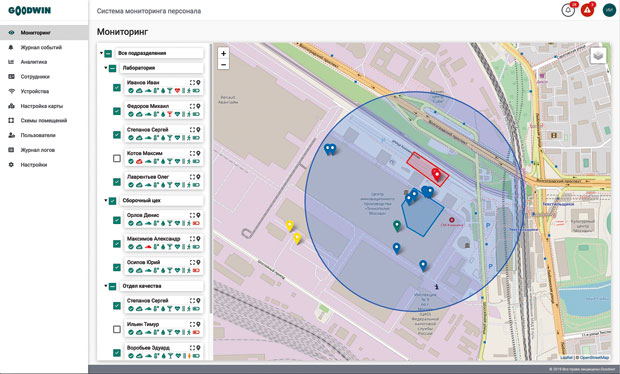Image resolution: width=620 pixels, height=374 pixels.
Task: Select the Осипов Юрий employee card
Action: pos(163,266)
